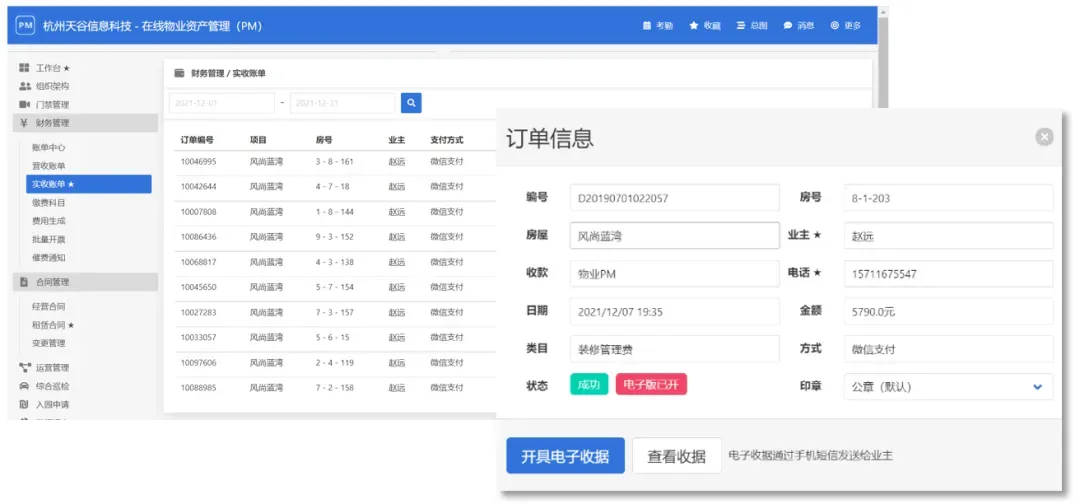The height and width of the screenshot is (504, 1080).
Task: Select order row 10046995
Action: click(335, 162)
